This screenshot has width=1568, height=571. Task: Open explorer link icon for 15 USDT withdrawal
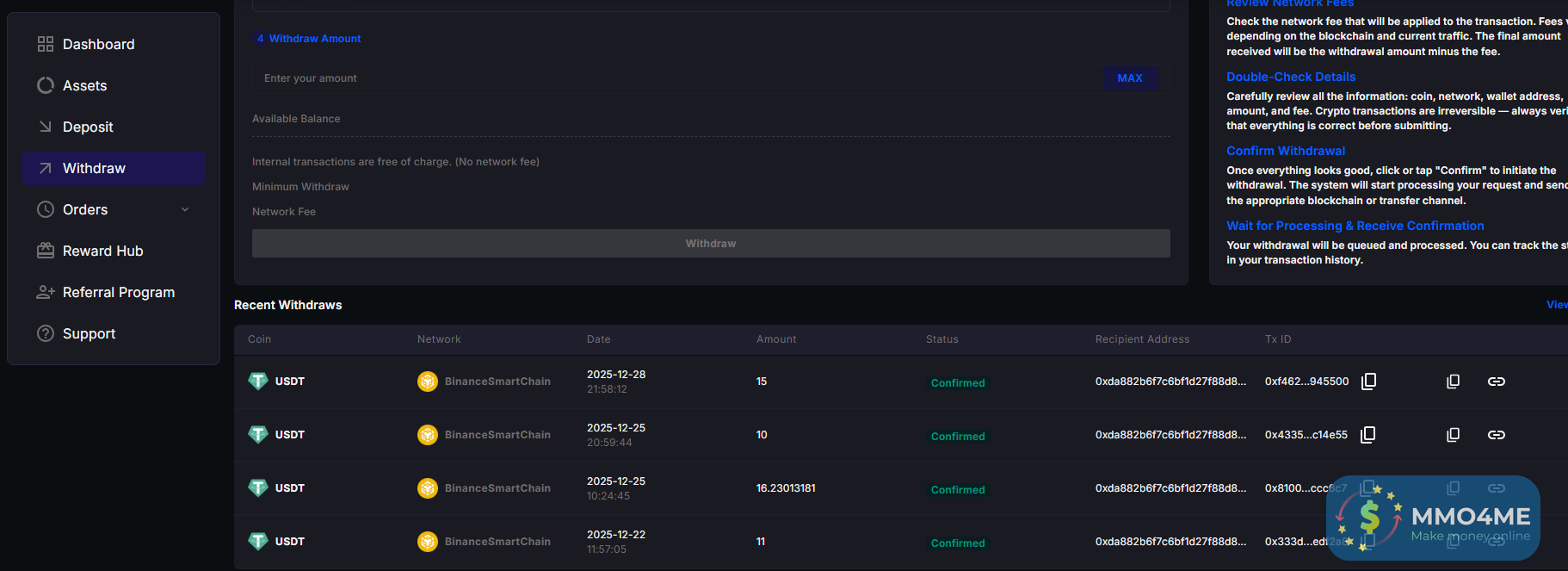[x=1496, y=382]
